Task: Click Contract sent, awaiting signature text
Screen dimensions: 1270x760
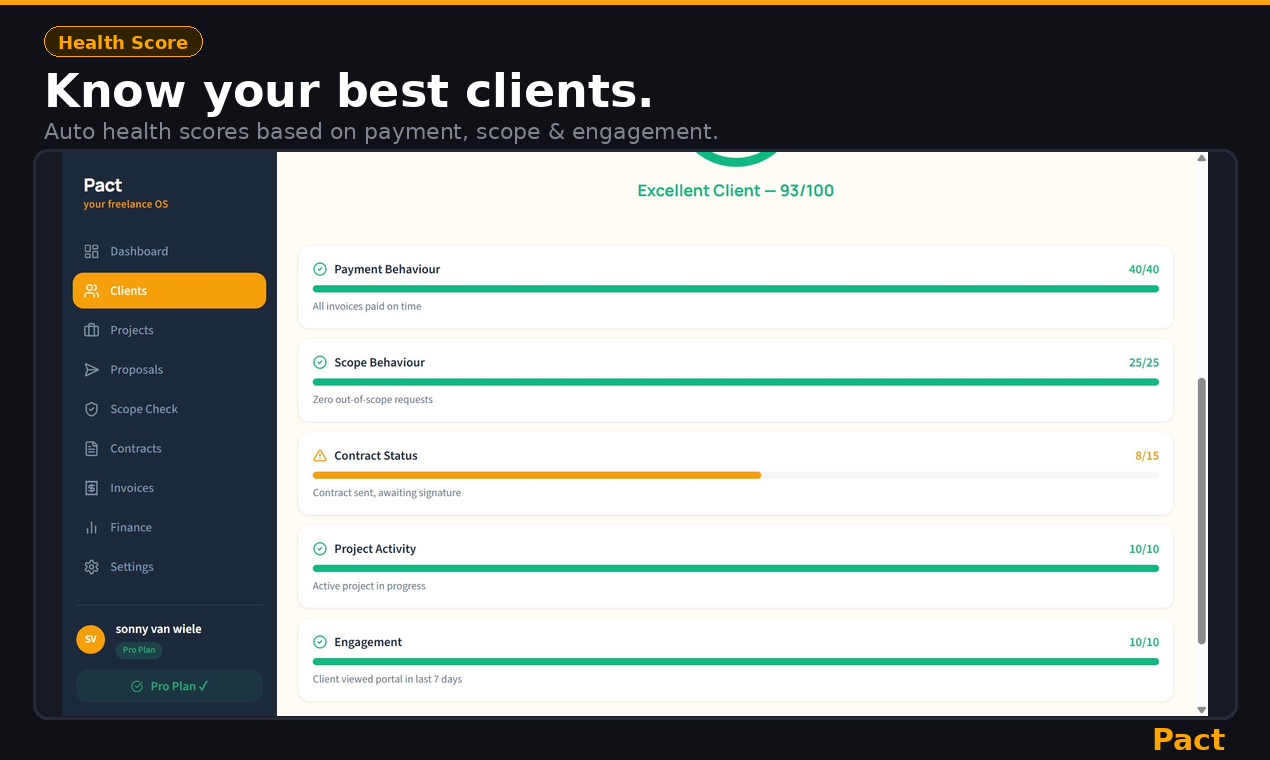Action: [x=387, y=493]
